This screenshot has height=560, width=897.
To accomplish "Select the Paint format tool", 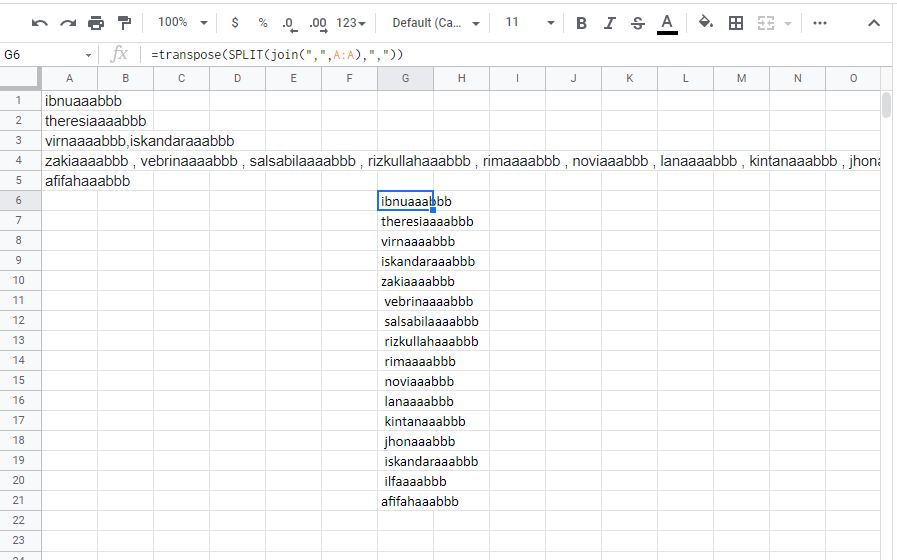I will point(124,23).
